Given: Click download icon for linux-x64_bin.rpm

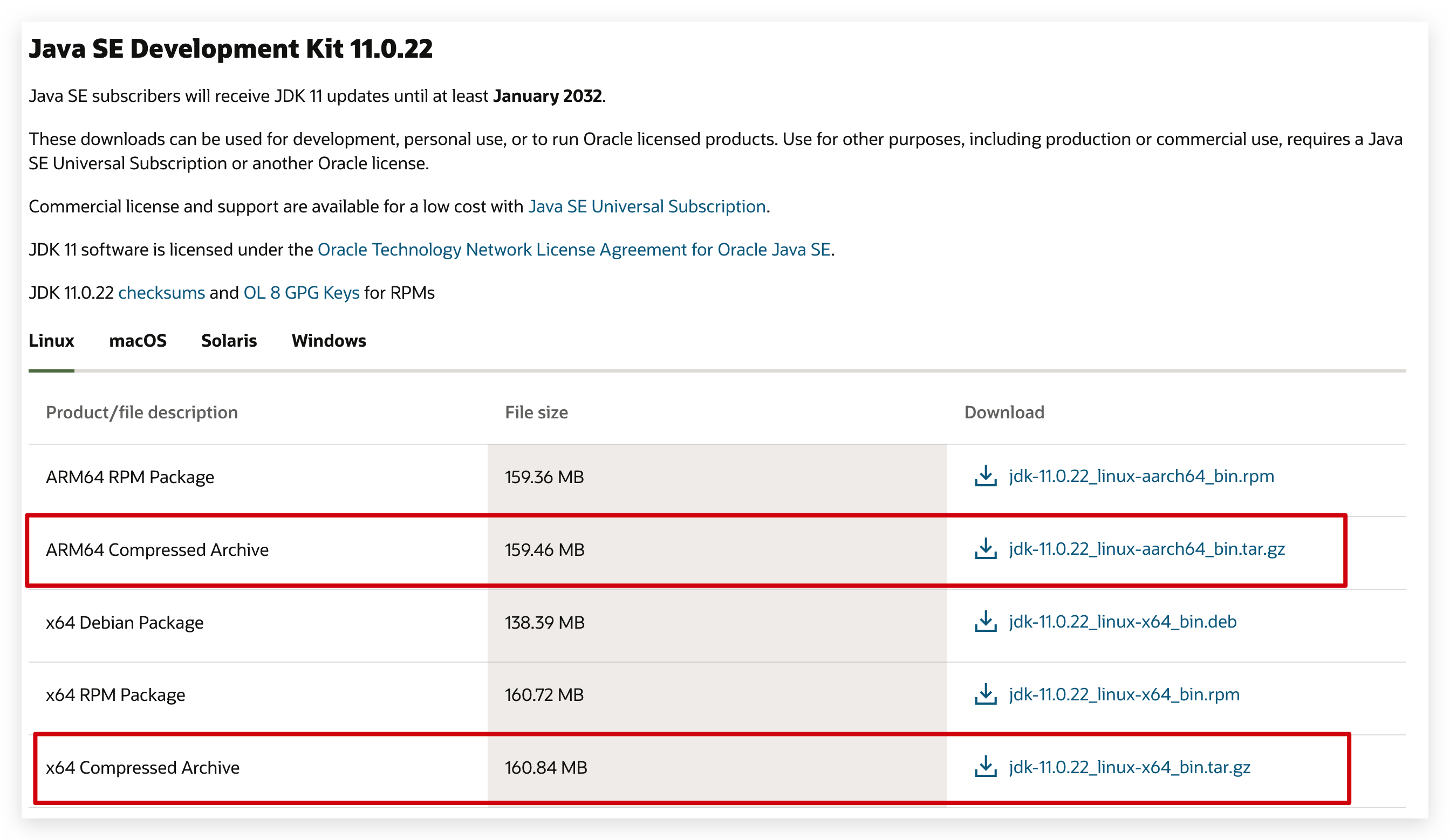Looking at the screenshot, I should [985, 693].
